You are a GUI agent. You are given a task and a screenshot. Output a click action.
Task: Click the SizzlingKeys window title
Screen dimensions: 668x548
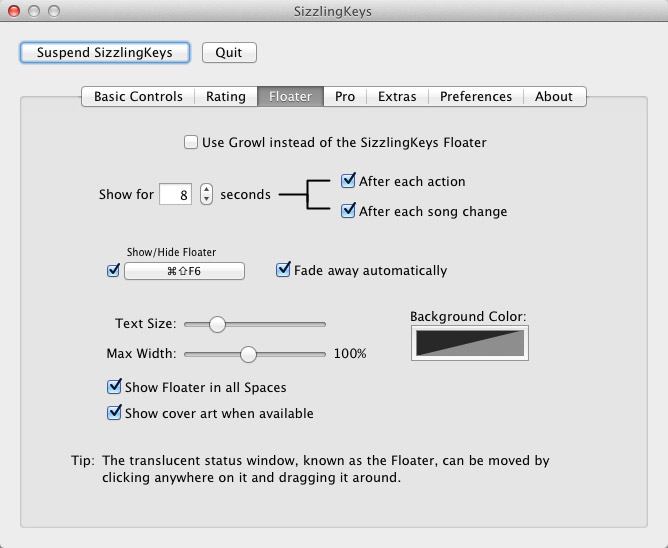click(x=333, y=12)
